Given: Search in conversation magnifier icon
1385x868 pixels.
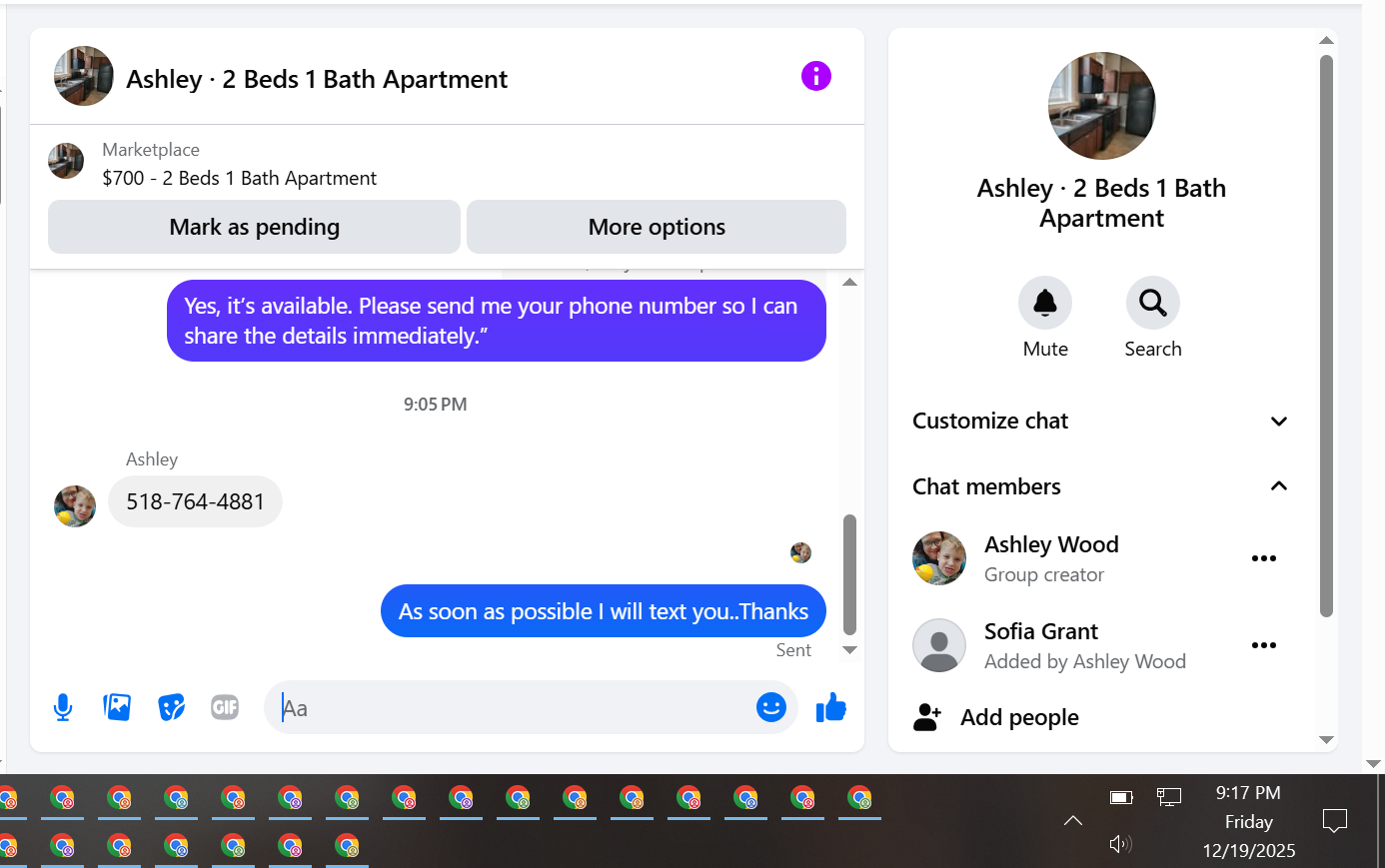Looking at the screenshot, I should point(1153,303).
